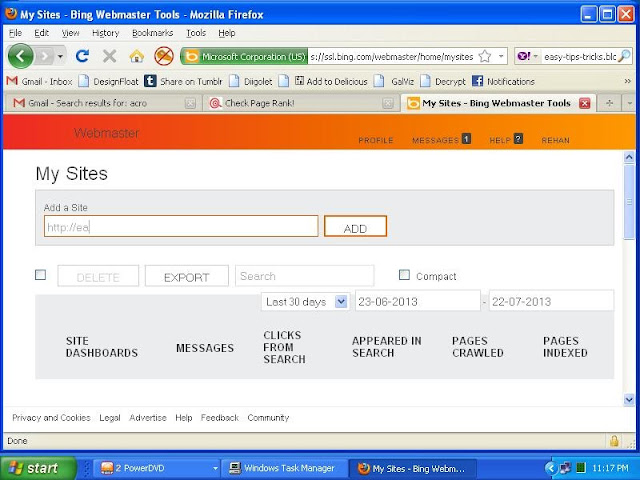
Task: Click the Decrypt bookmark
Action: pyautogui.click(x=443, y=82)
